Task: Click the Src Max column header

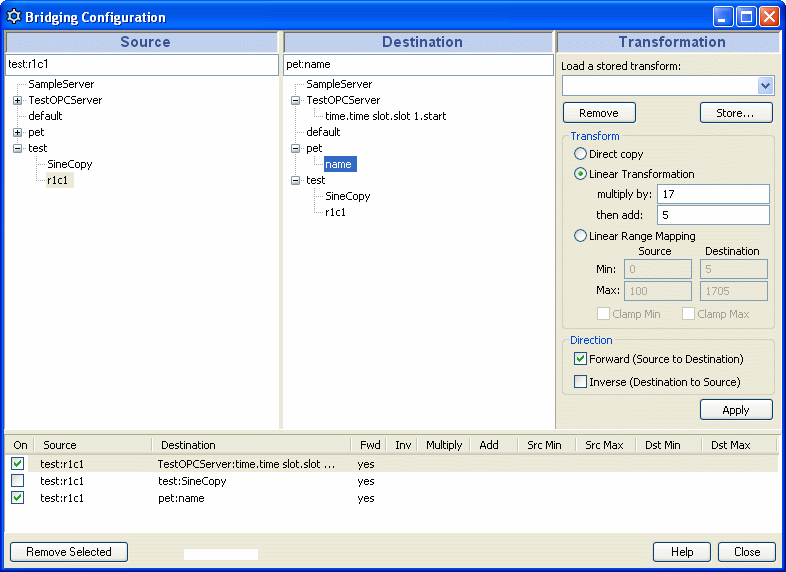Action: click(x=606, y=445)
